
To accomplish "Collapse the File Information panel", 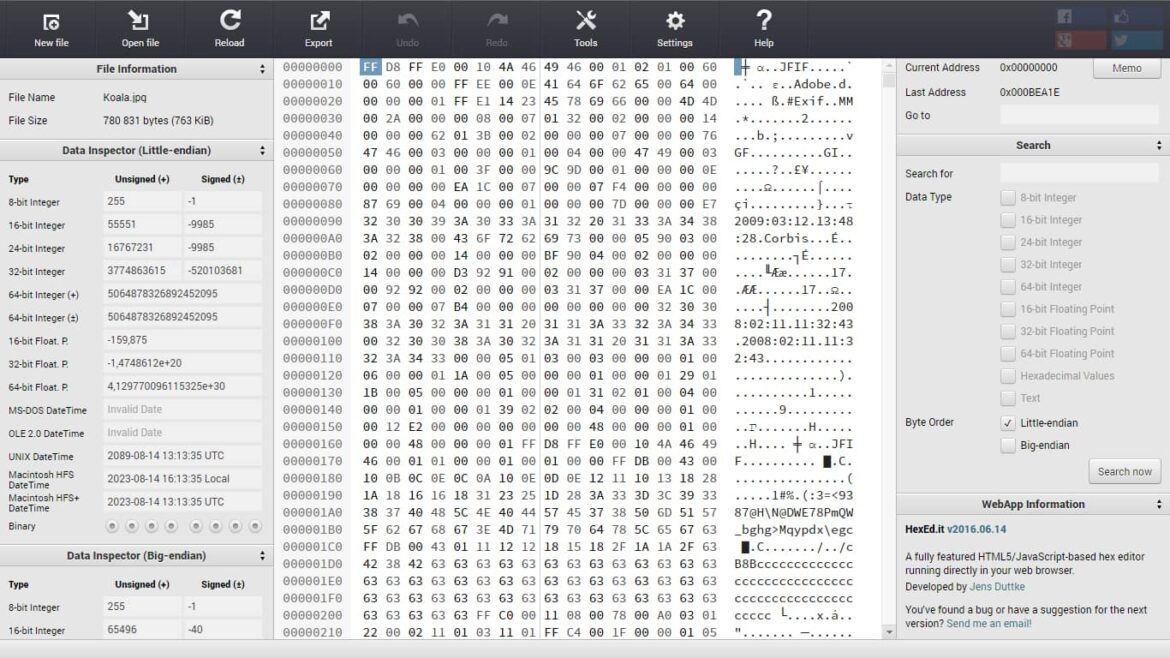I will pos(260,69).
